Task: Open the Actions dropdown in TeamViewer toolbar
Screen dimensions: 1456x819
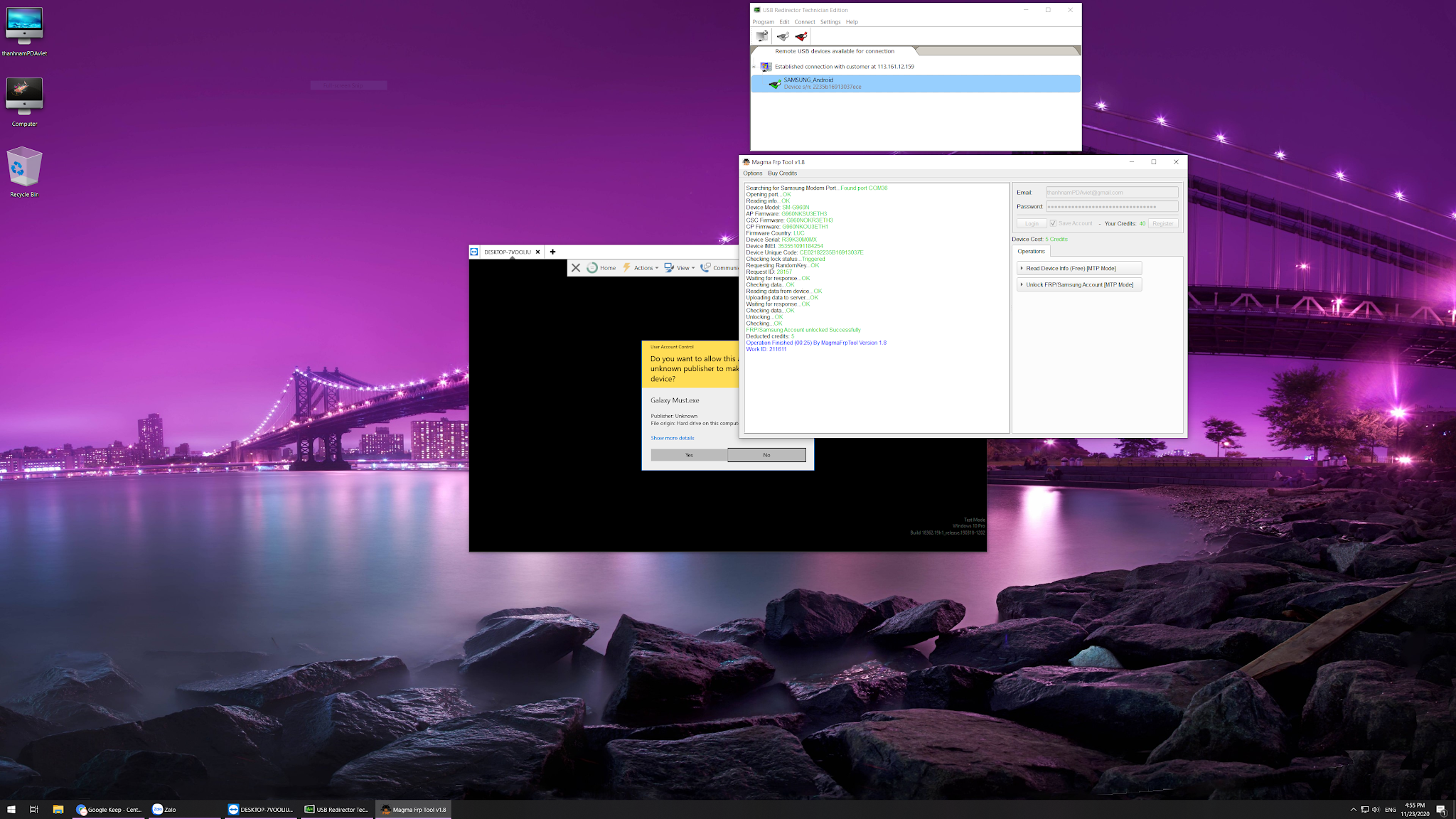Action: [x=645, y=268]
